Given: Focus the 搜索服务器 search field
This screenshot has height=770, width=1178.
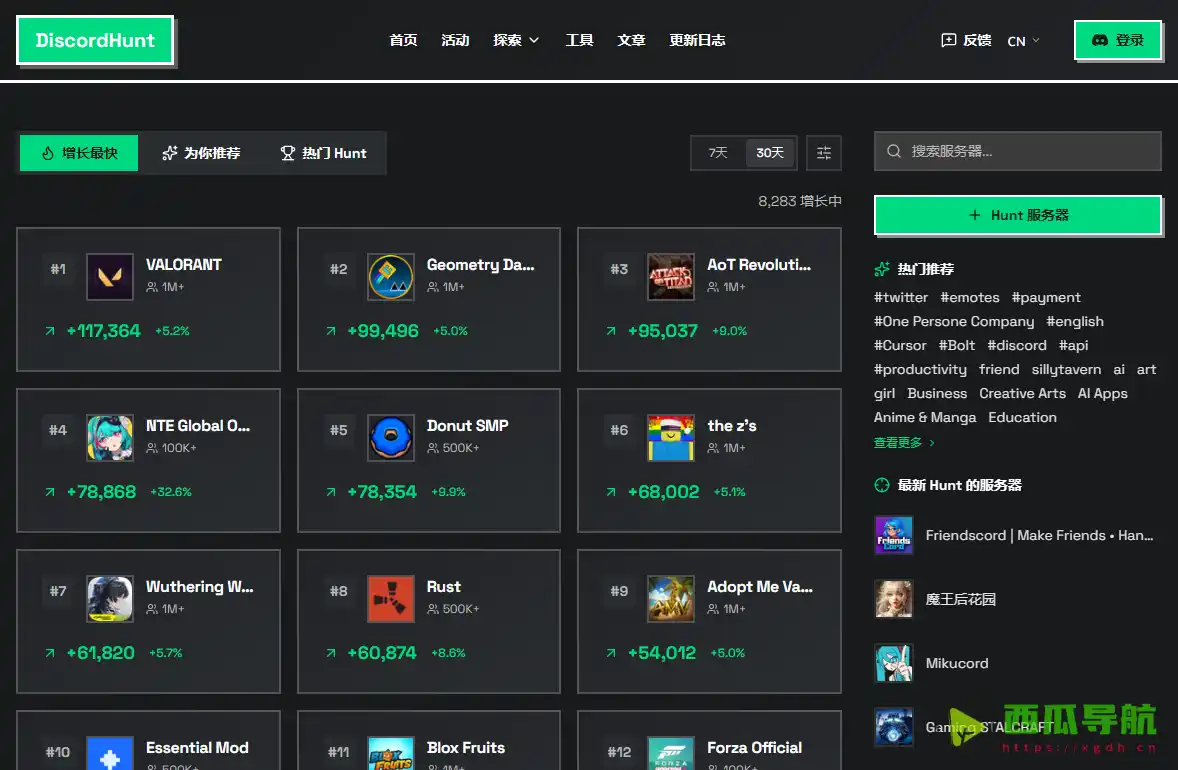Looking at the screenshot, I should click(x=1017, y=152).
